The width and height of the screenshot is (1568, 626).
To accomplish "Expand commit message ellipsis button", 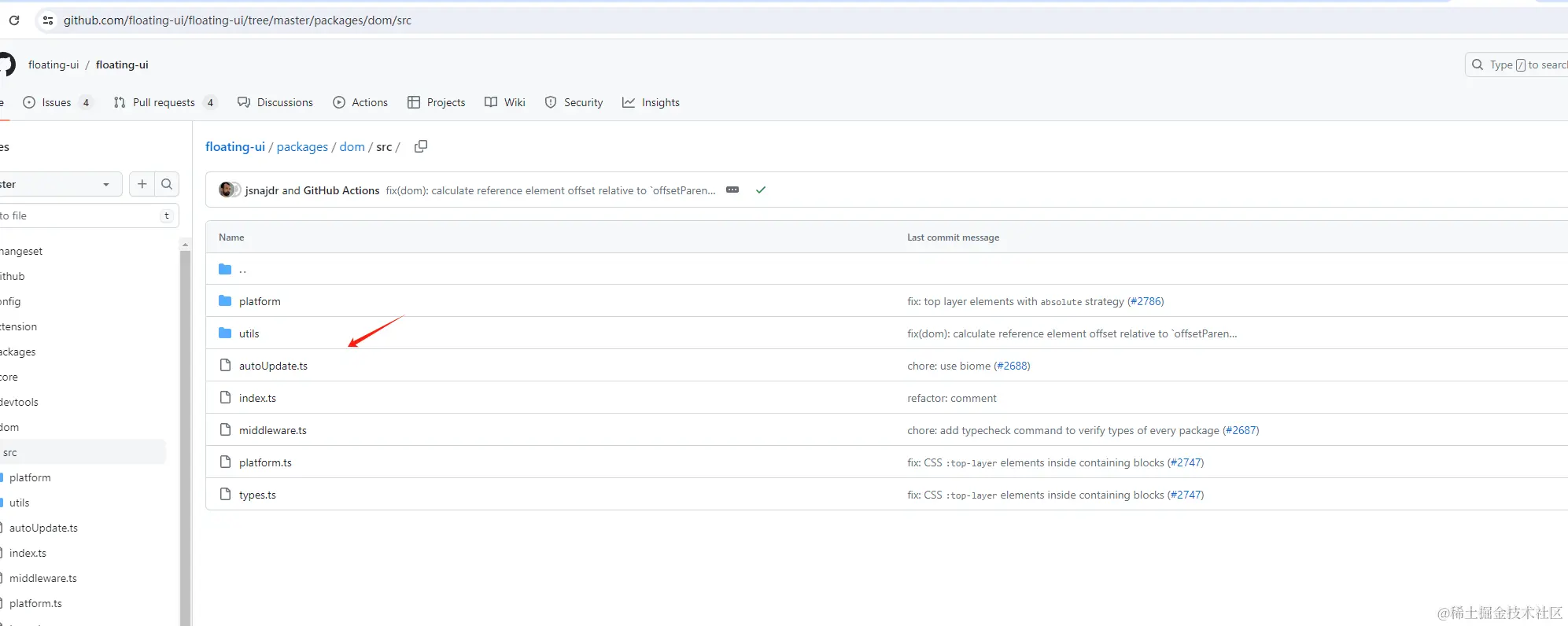I will 732,190.
